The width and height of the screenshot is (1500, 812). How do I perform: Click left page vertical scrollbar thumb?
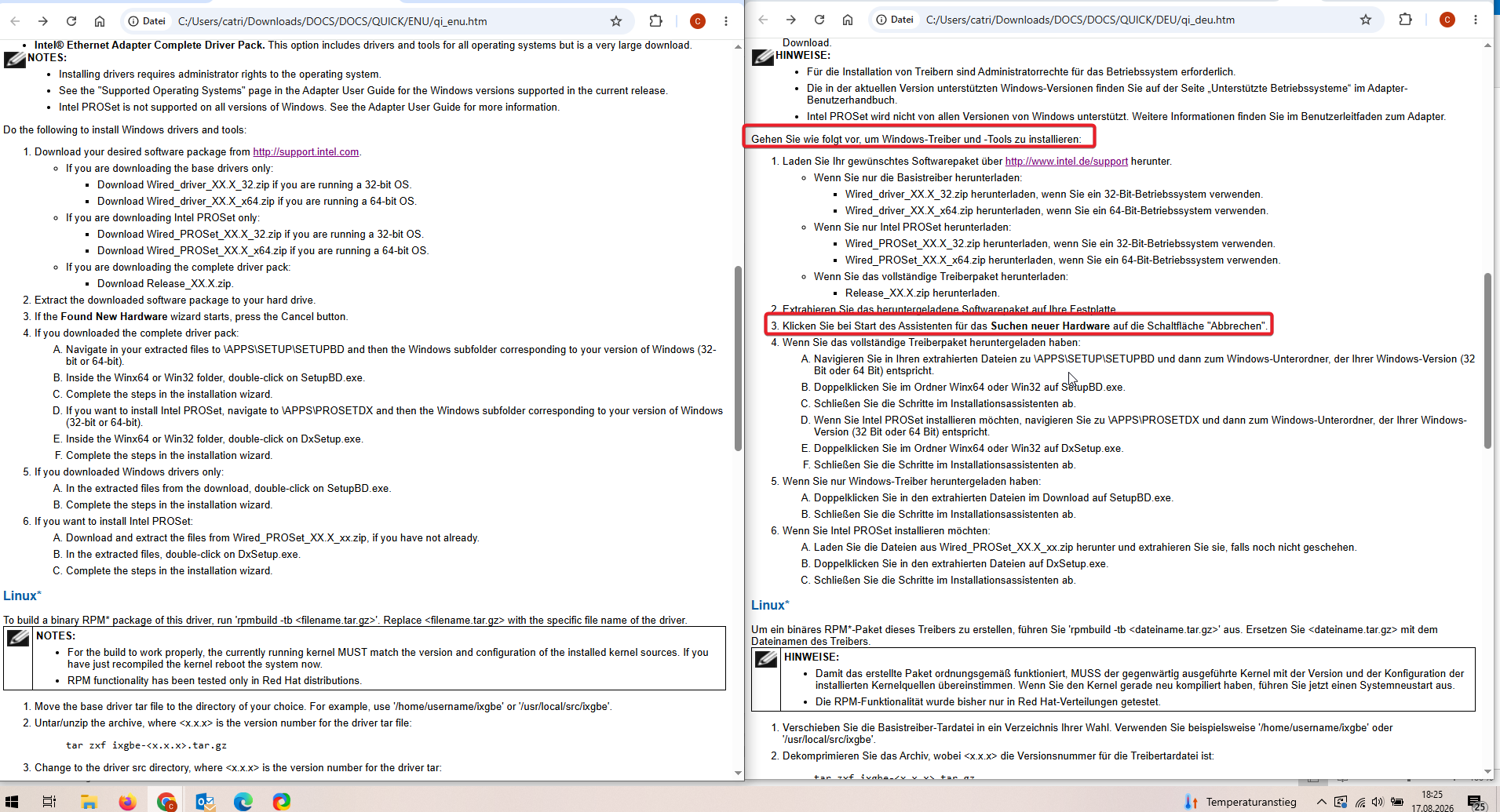tap(738, 359)
